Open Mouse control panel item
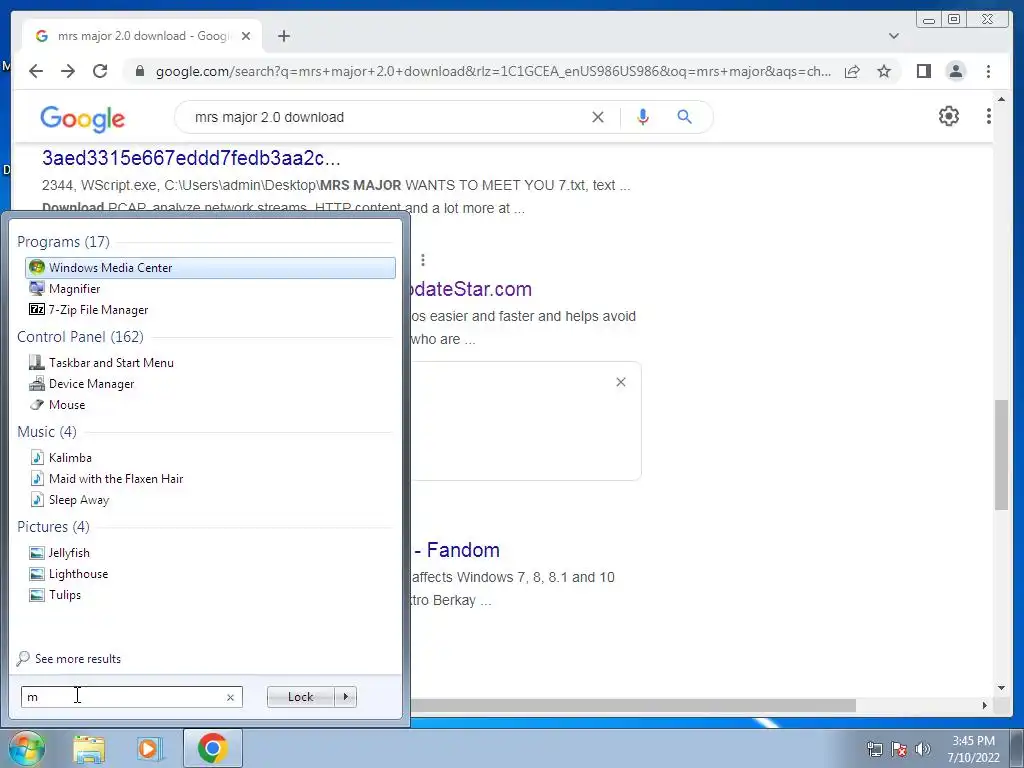Screen dimensions: 1024x768 click(67, 405)
